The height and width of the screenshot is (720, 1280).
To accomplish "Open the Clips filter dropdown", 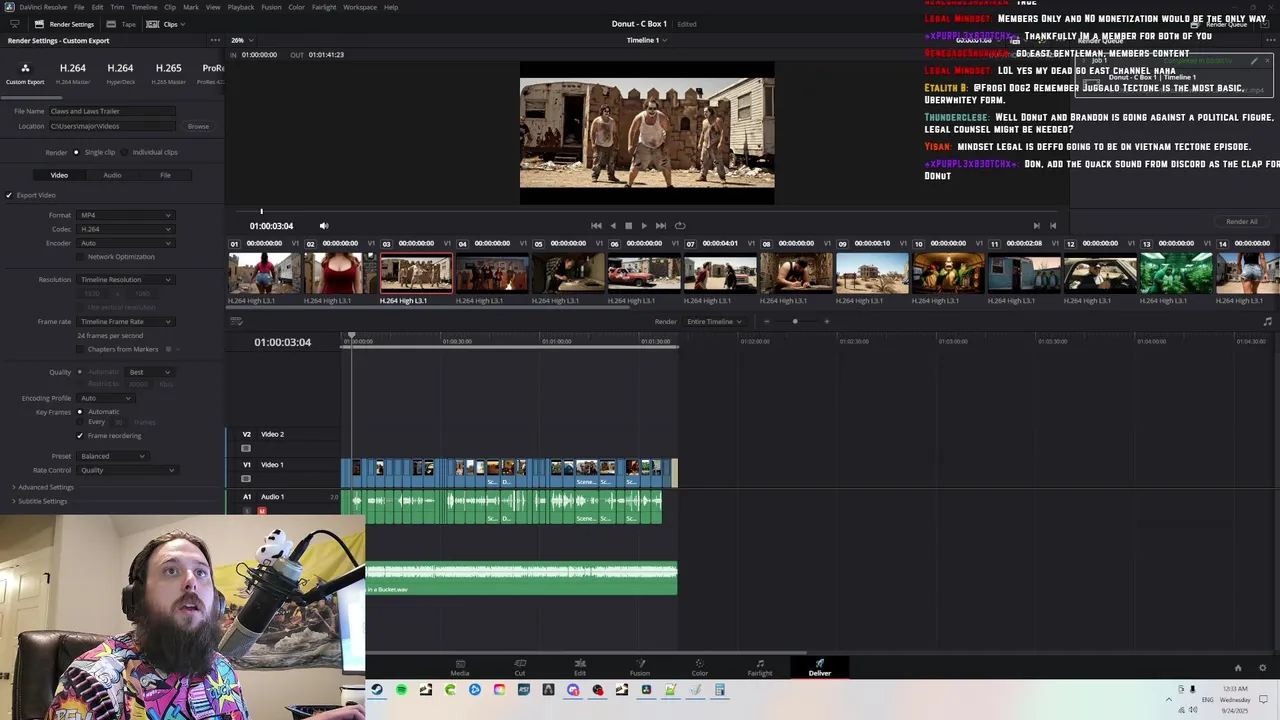I will click(x=171, y=24).
